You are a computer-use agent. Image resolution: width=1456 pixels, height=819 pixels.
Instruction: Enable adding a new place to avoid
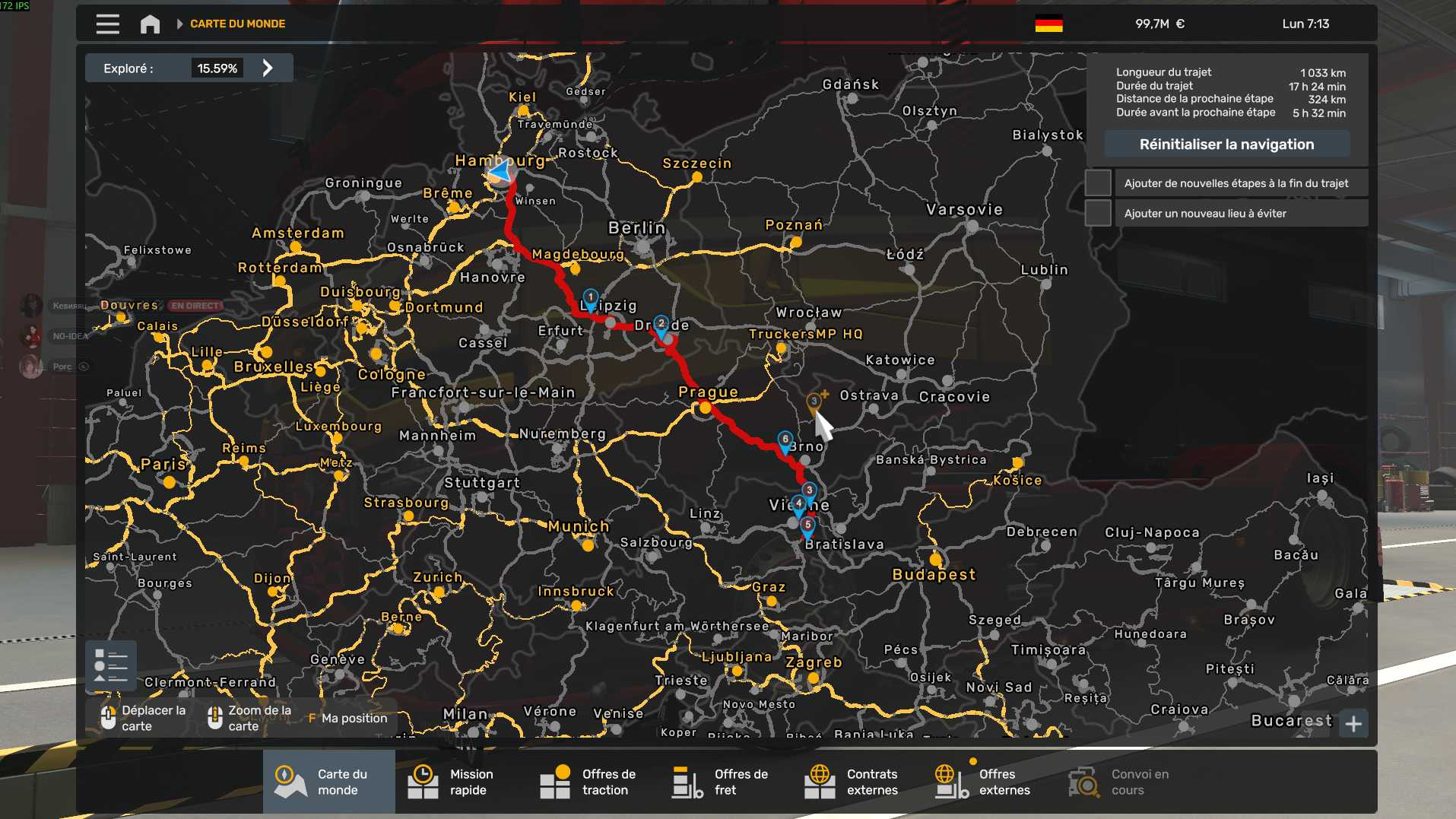(x=1097, y=214)
